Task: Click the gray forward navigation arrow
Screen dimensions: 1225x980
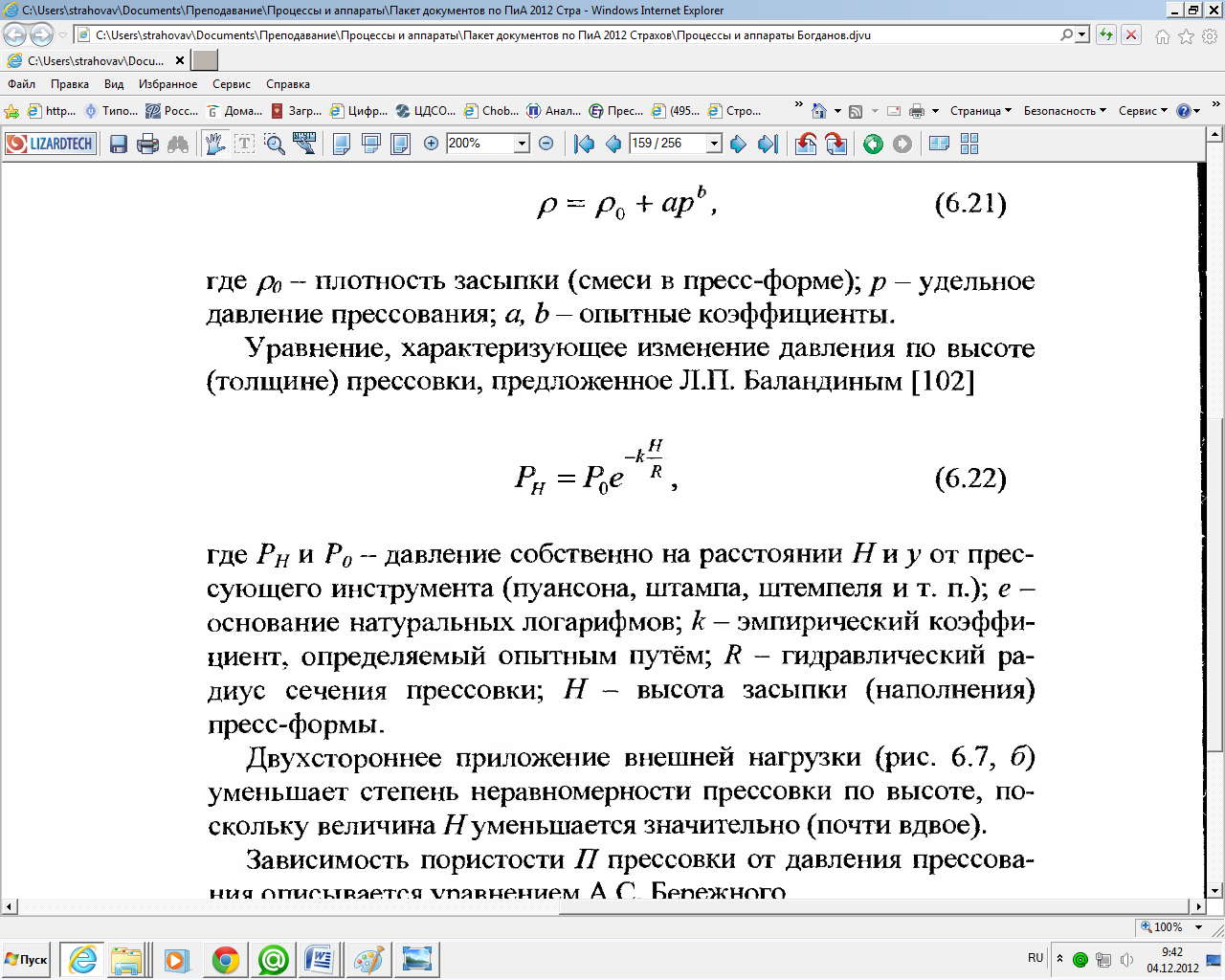Action: click(x=902, y=144)
